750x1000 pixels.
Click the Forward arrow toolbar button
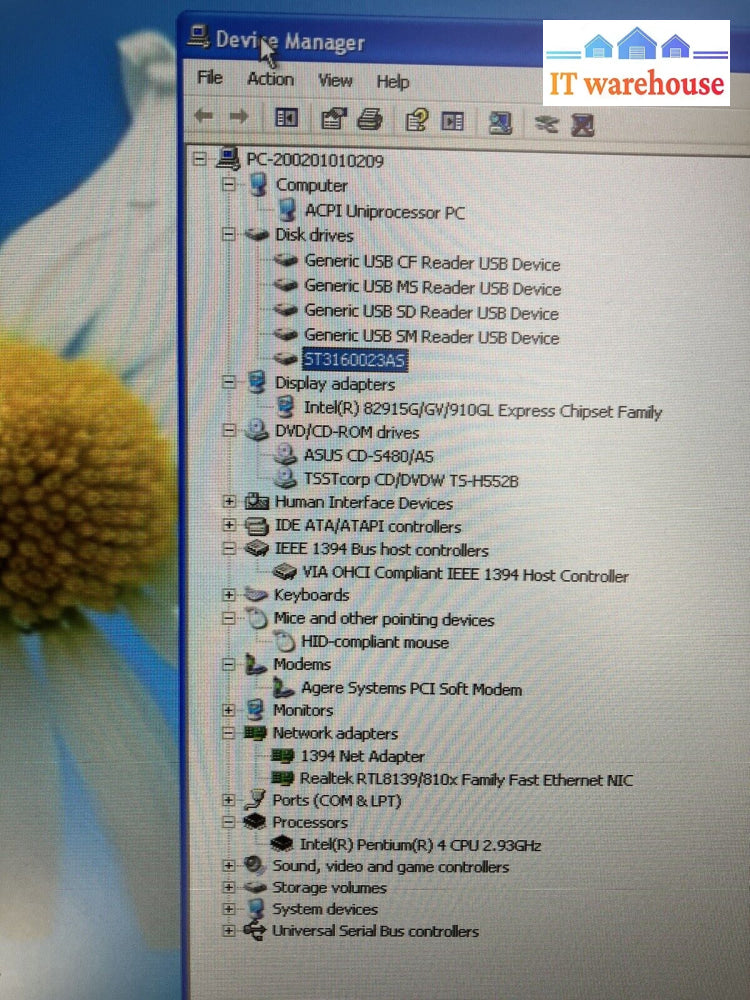point(238,117)
